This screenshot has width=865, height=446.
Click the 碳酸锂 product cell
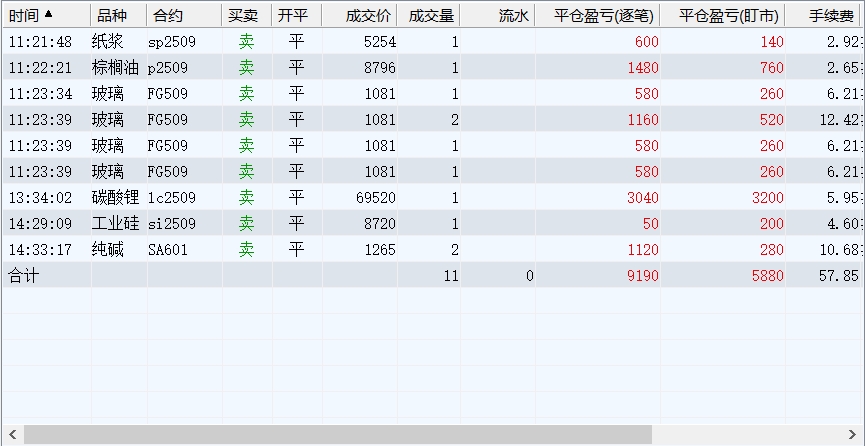click(115, 197)
